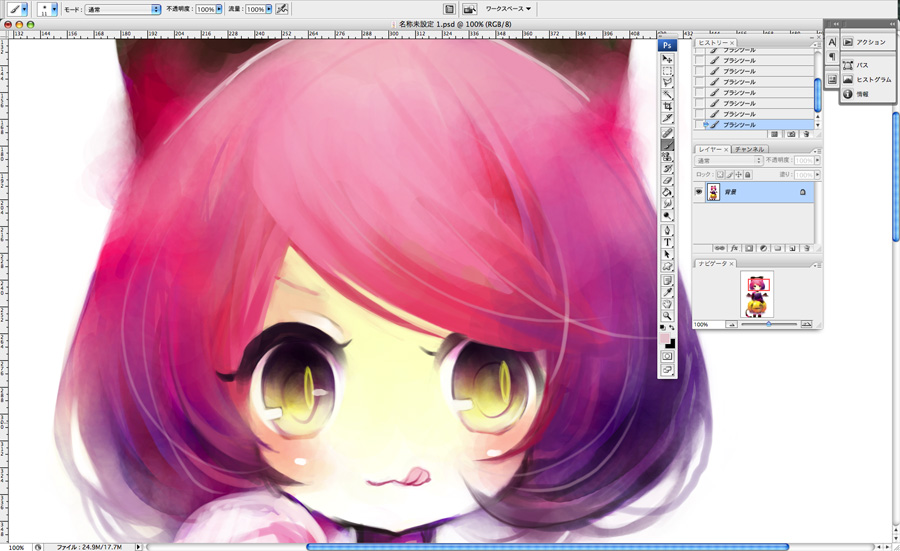Open the ワークスペース dropdown

click(508, 9)
